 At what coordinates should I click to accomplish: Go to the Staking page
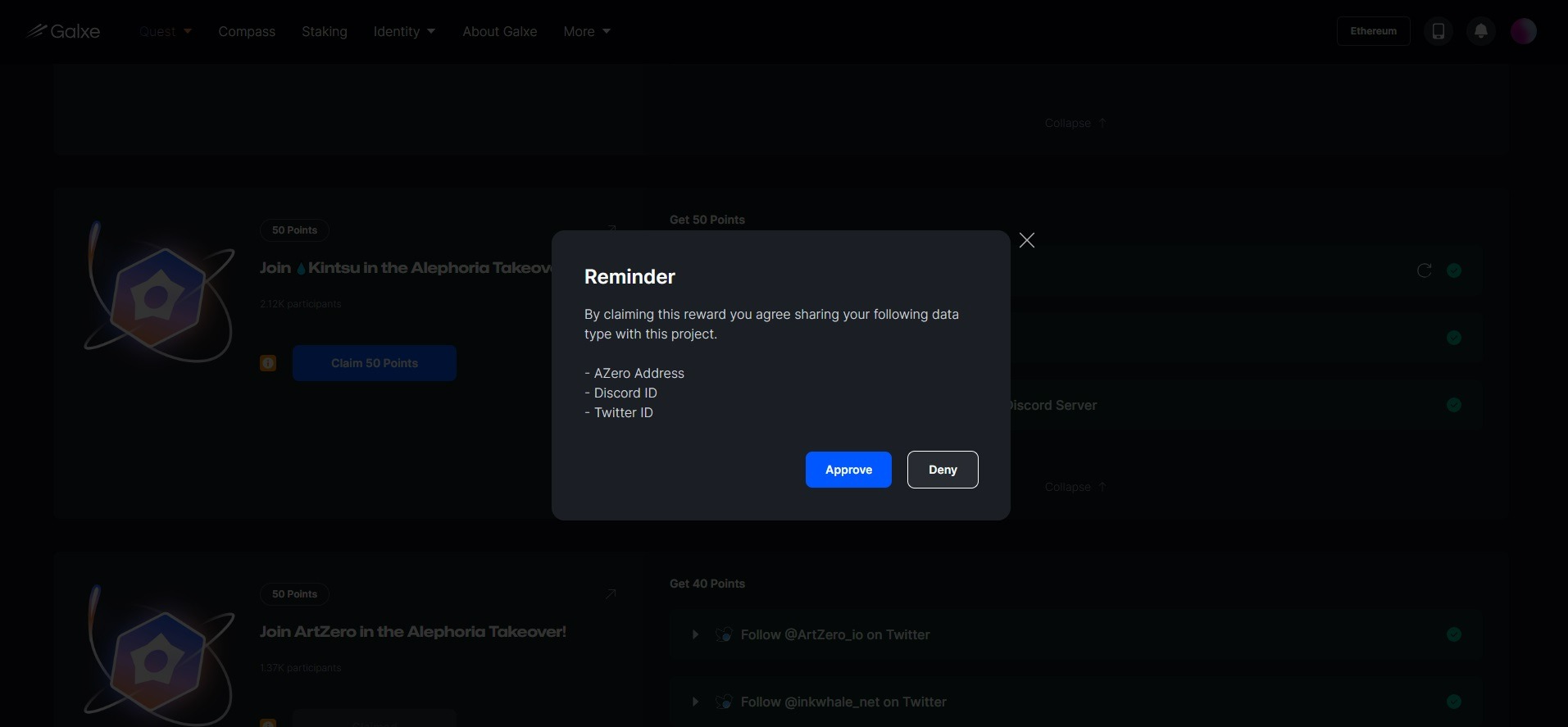point(325,31)
